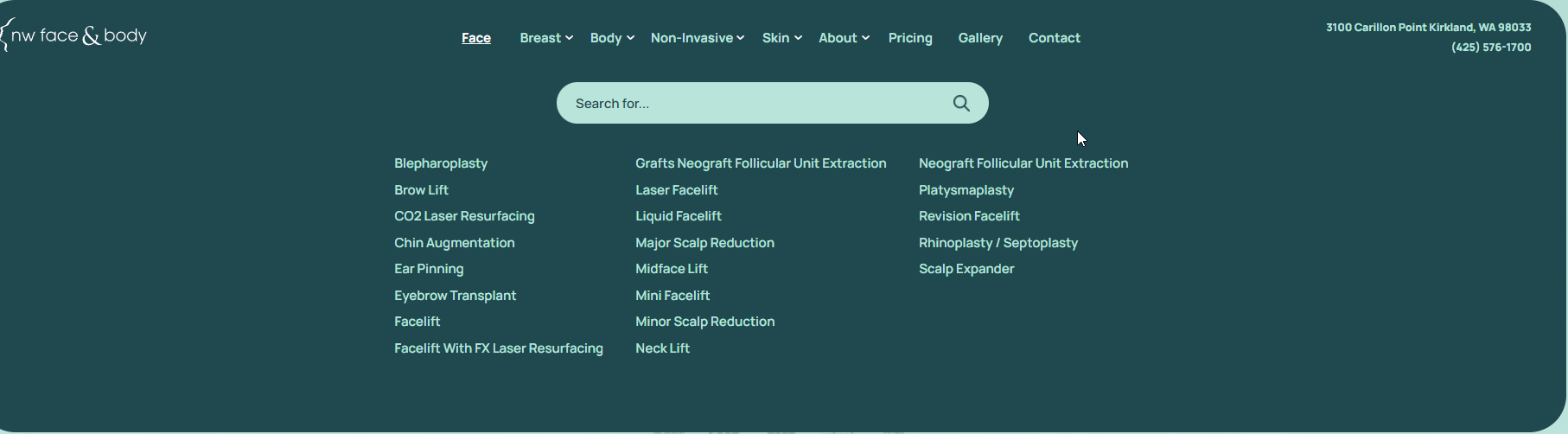Open the Neck Lift link

pyautogui.click(x=662, y=348)
